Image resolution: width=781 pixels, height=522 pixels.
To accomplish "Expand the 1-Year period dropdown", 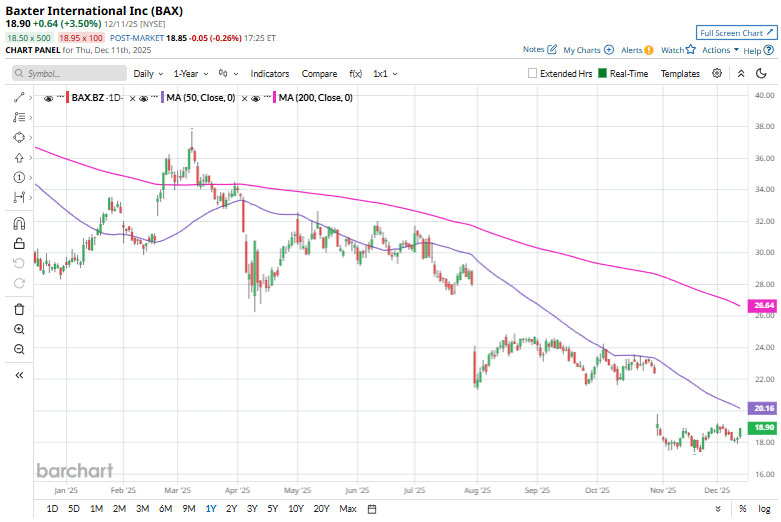I will (190, 73).
